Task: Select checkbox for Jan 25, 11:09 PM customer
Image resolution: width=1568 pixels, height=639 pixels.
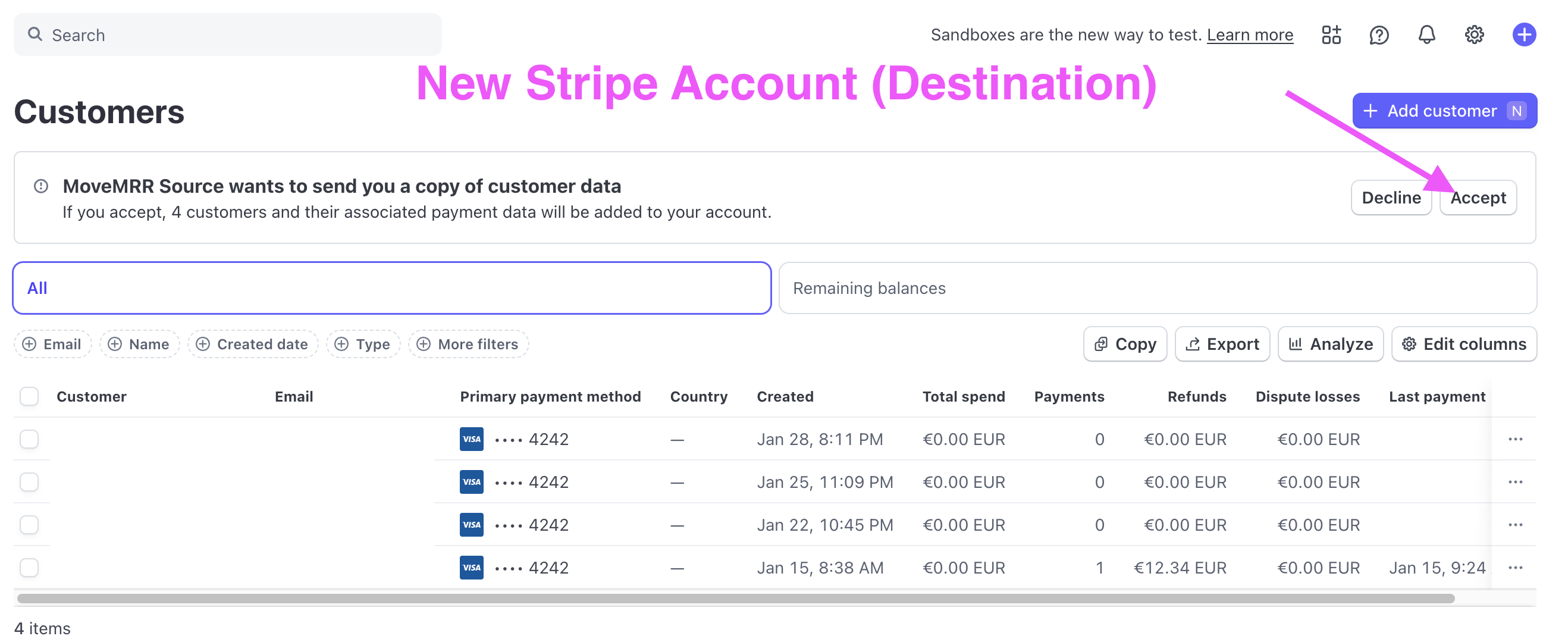Action: point(29,481)
